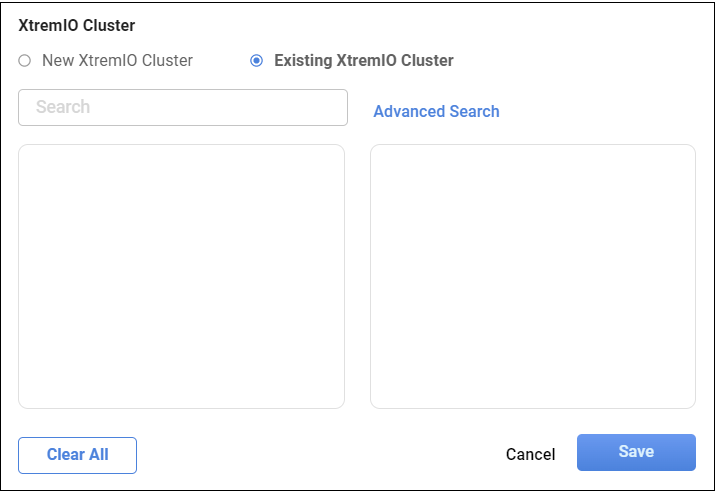Click inside the left empty list panel
The width and height of the screenshot is (717, 493).
pyautogui.click(x=181, y=276)
